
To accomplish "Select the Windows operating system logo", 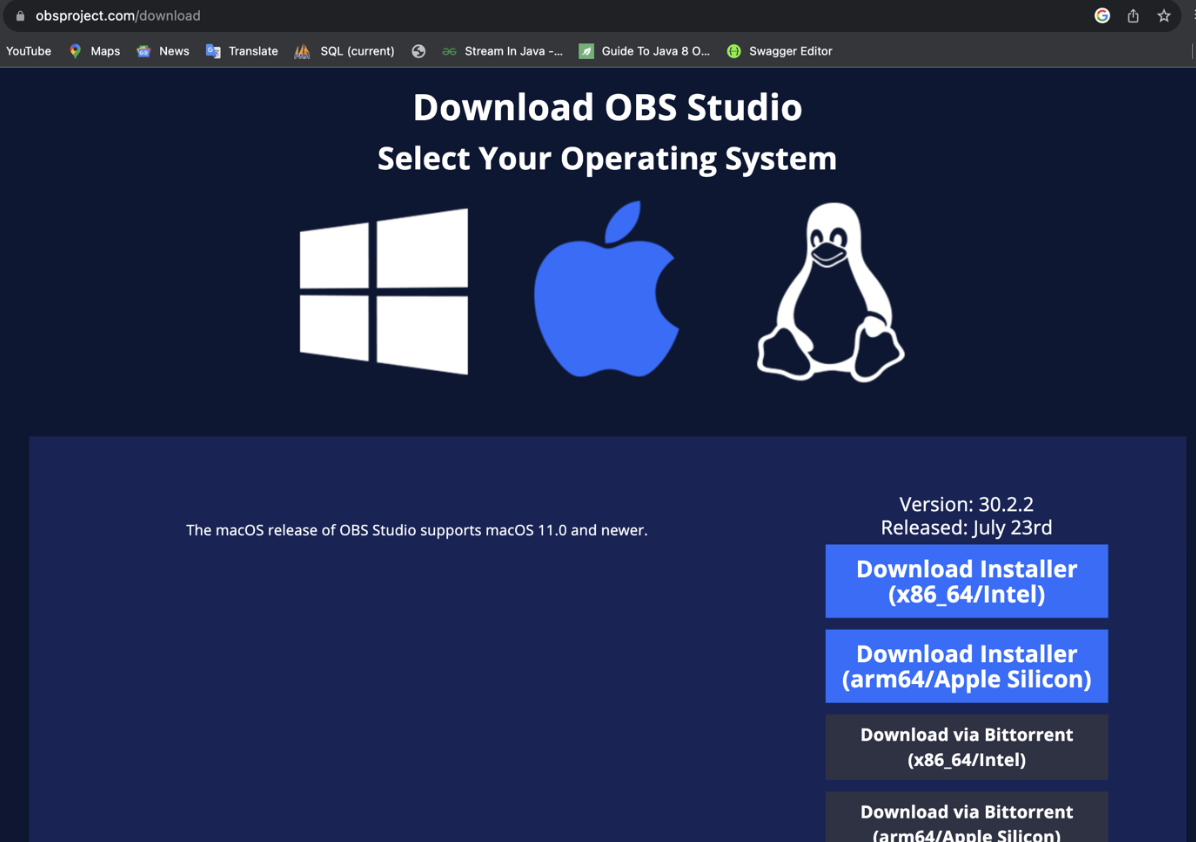I will tap(384, 291).
